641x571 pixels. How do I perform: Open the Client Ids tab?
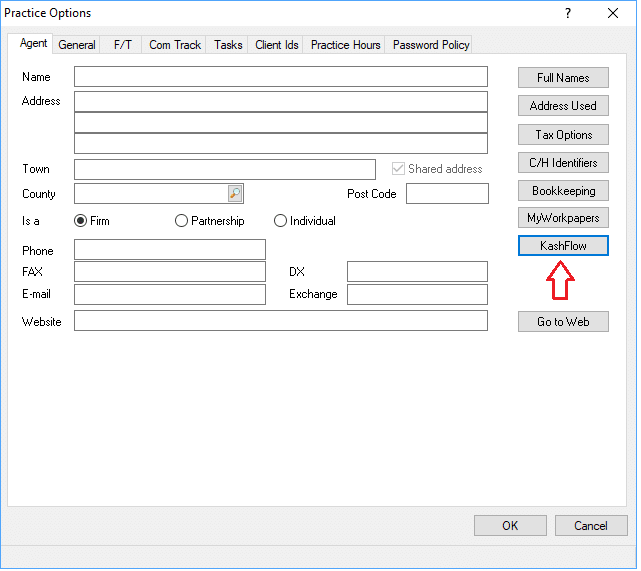click(277, 45)
